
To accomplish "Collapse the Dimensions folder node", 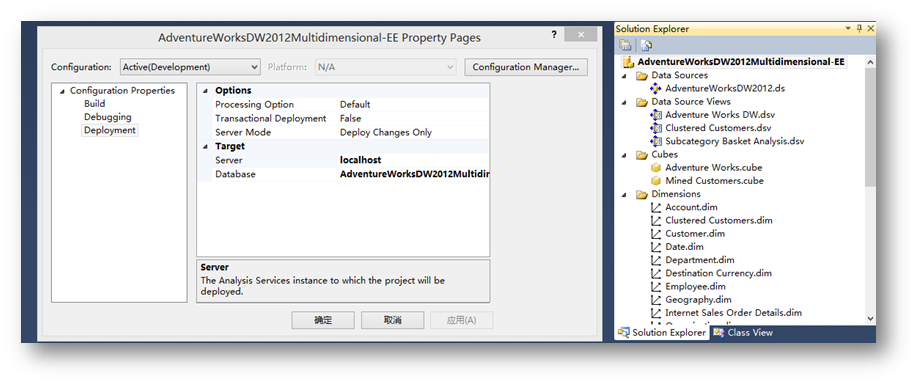I will click(624, 194).
